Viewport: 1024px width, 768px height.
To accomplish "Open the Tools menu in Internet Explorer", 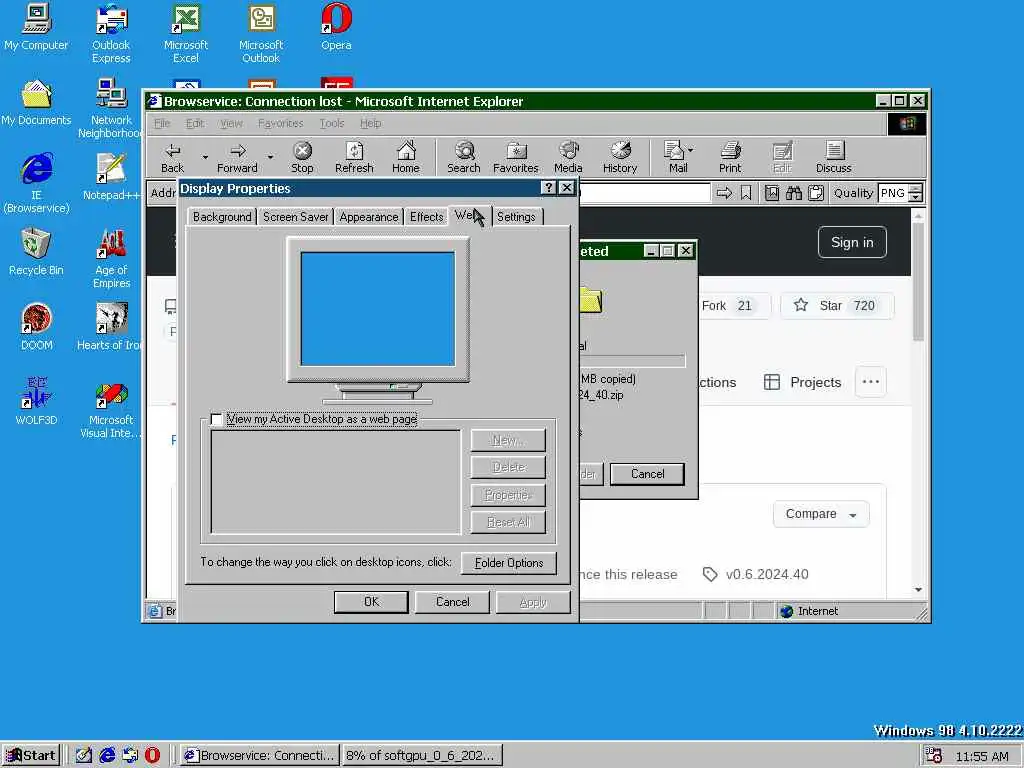I will click(x=332, y=123).
